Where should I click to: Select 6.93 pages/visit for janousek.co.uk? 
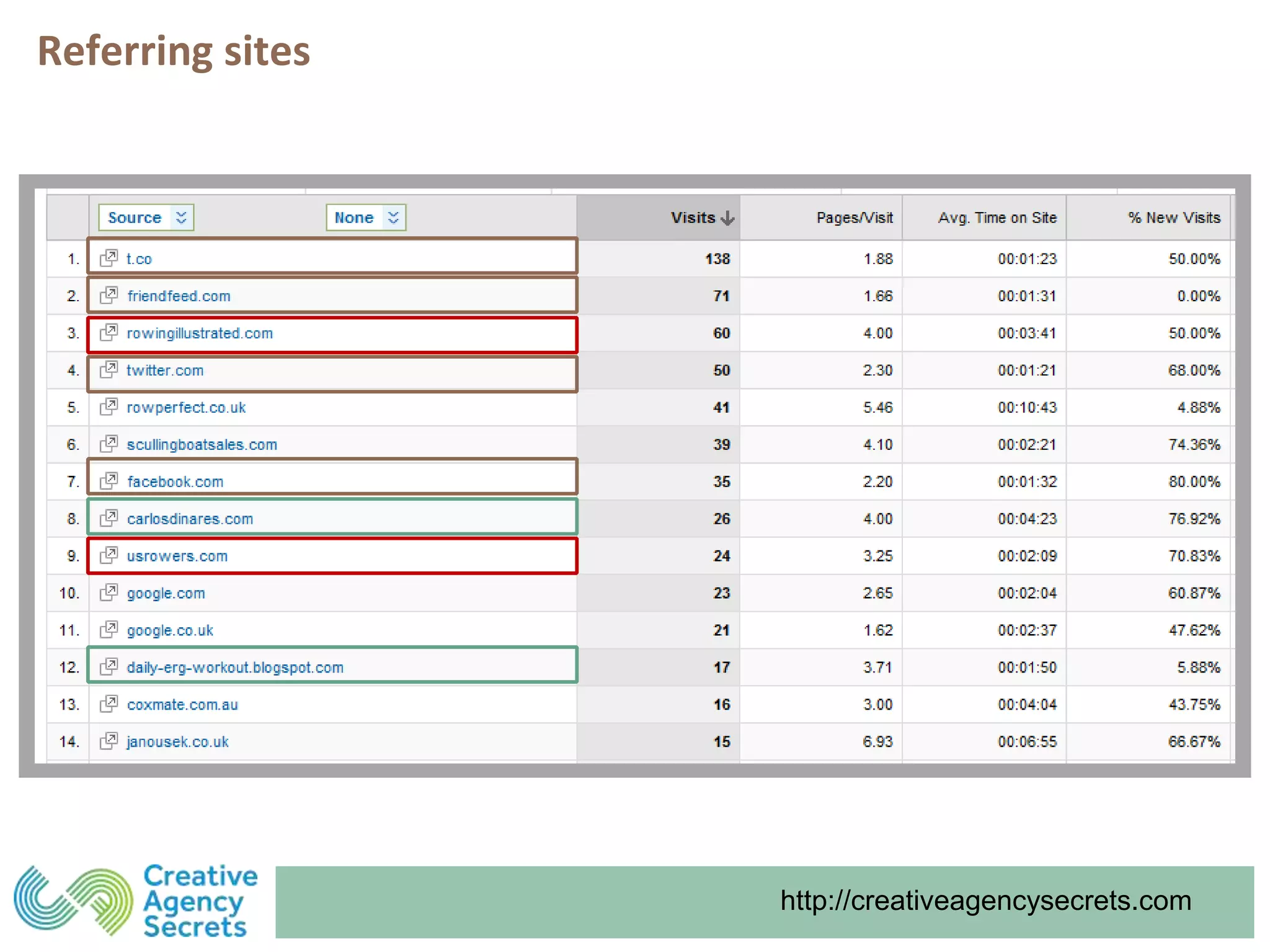877,742
